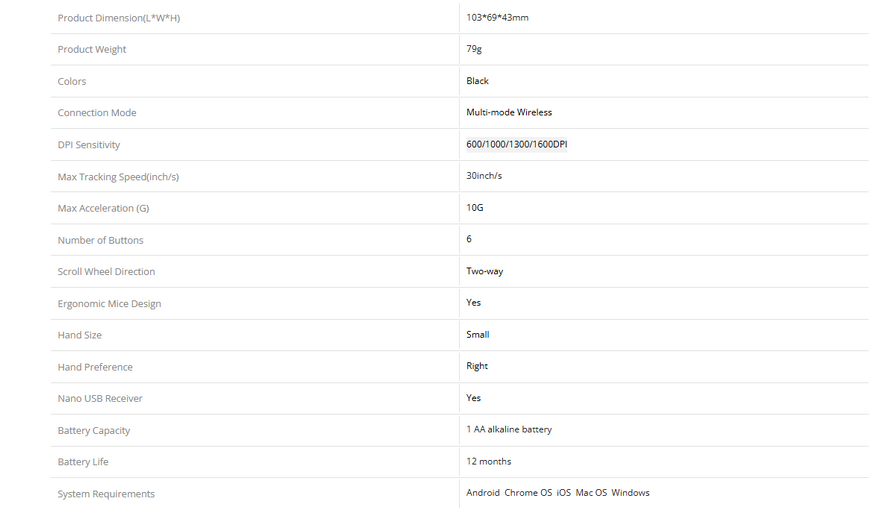
Task: Click the Right hand preference value
Action: (477, 366)
